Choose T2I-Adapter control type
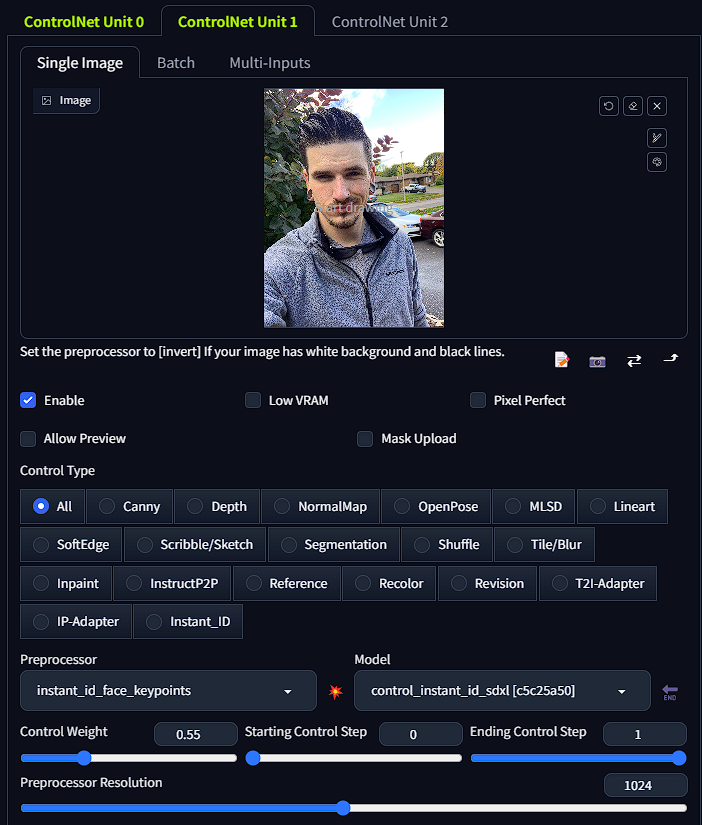Image resolution: width=702 pixels, height=825 pixels. tap(598, 583)
